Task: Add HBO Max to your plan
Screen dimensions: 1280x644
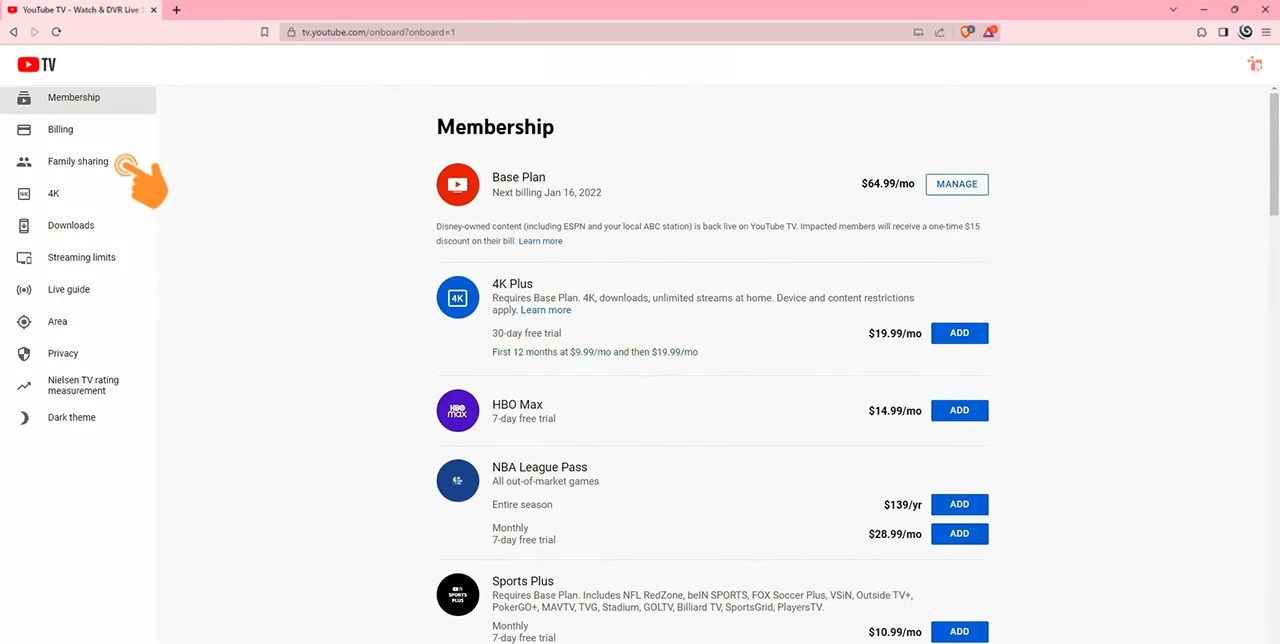Action: tap(959, 410)
